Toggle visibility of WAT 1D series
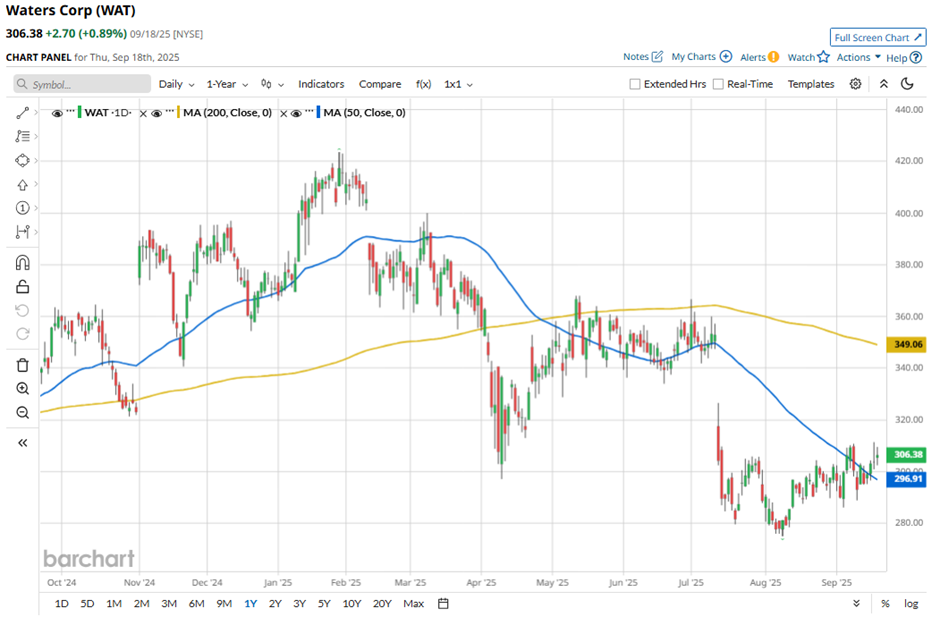Viewport: 940px width, 617px height. (57, 113)
